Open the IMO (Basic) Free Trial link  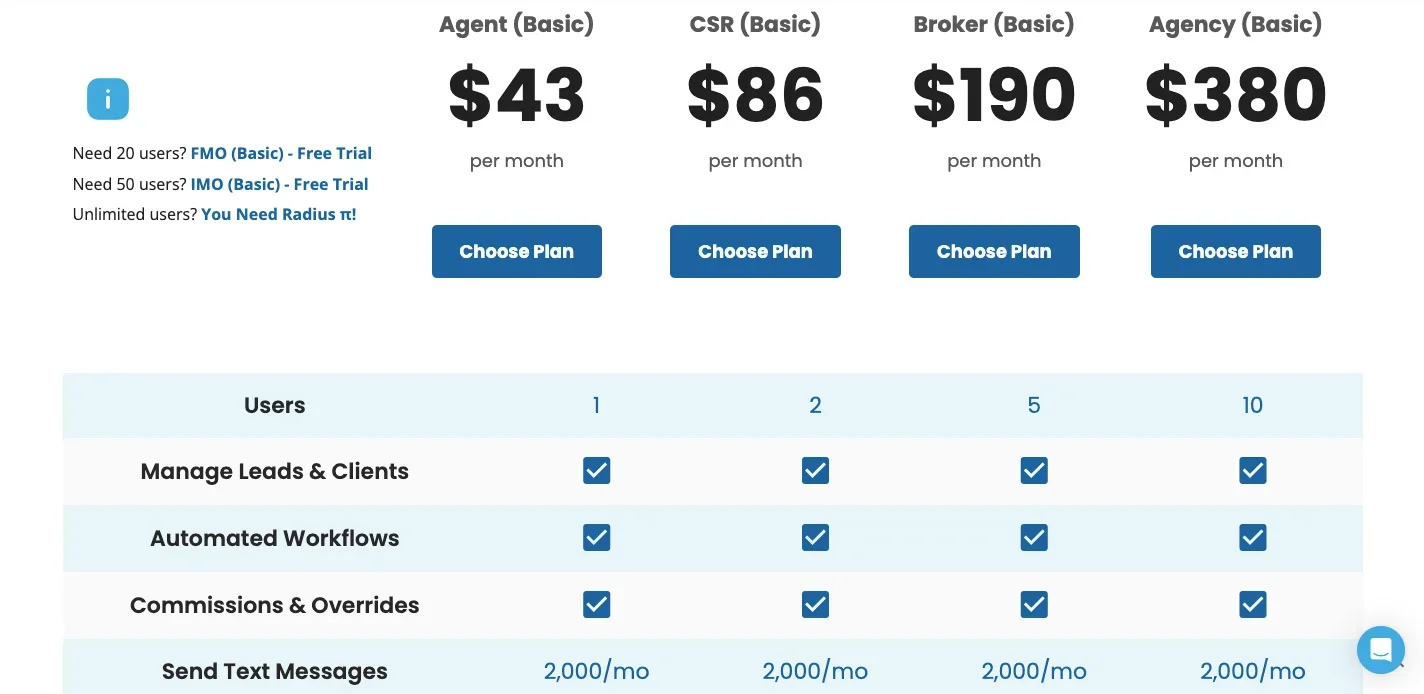pos(279,185)
